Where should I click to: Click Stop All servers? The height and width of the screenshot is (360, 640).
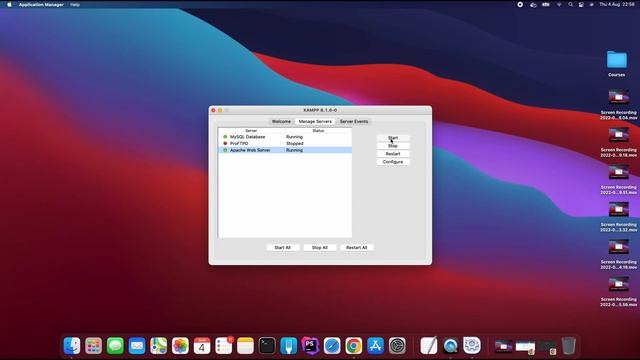(320, 247)
